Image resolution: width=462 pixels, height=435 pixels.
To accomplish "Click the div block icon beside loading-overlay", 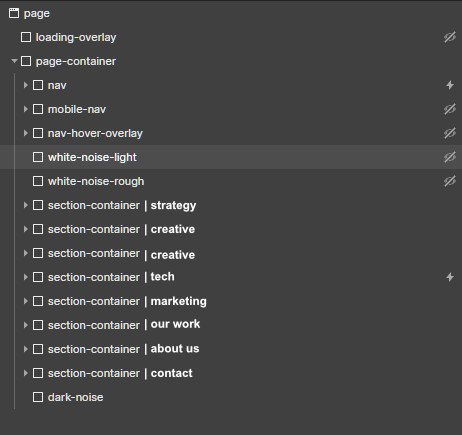I will (26, 37).
